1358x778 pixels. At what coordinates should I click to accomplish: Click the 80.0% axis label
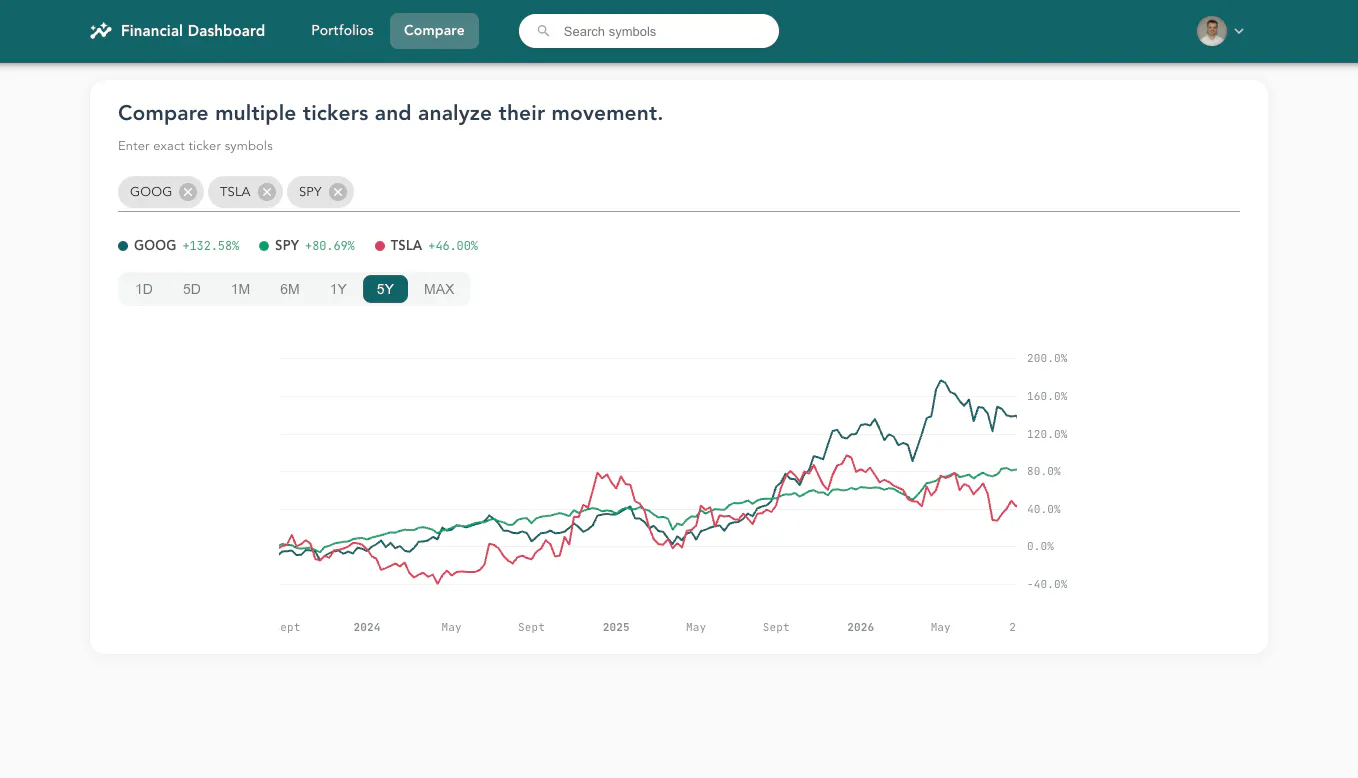click(x=1044, y=471)
